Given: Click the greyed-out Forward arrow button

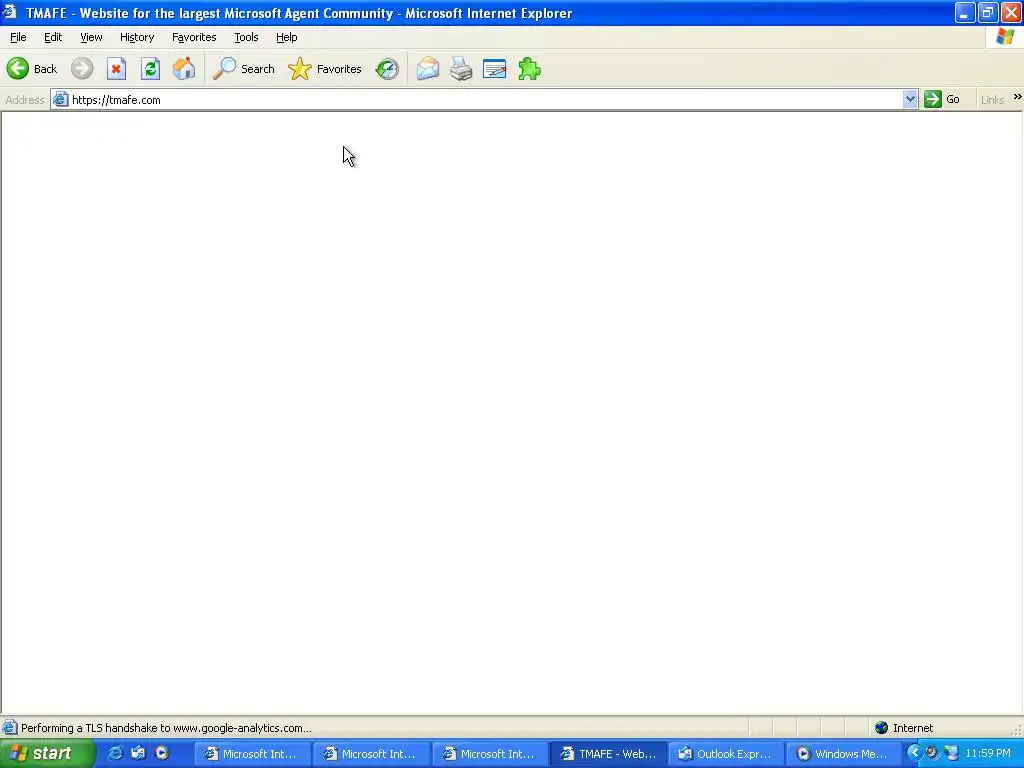Looking at the screenshot, I should (x=82, y=69).
